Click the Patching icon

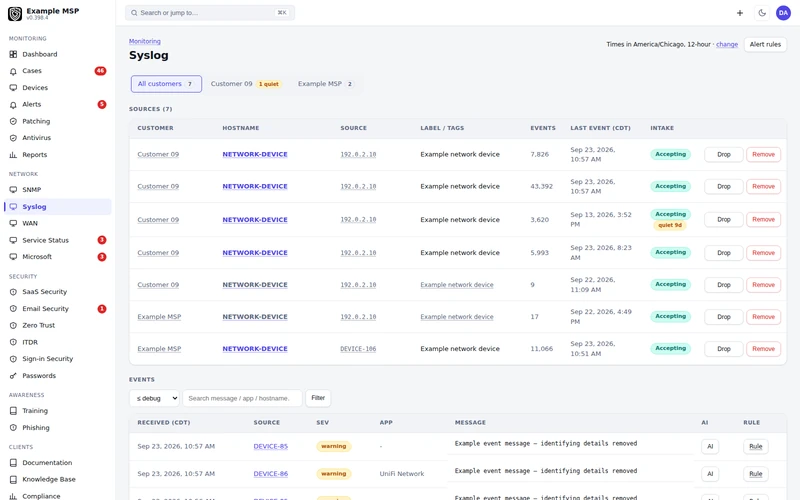[x=13, y=121]
